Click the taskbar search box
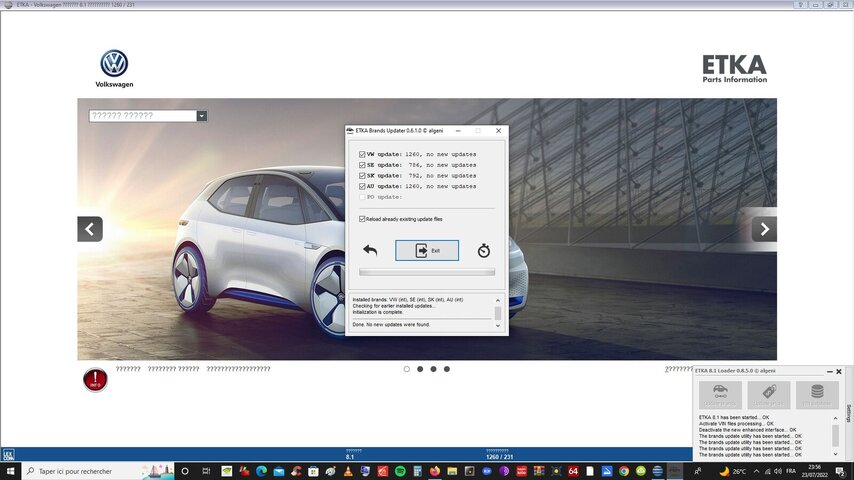 pyautogui.click(x=98, y=471)
